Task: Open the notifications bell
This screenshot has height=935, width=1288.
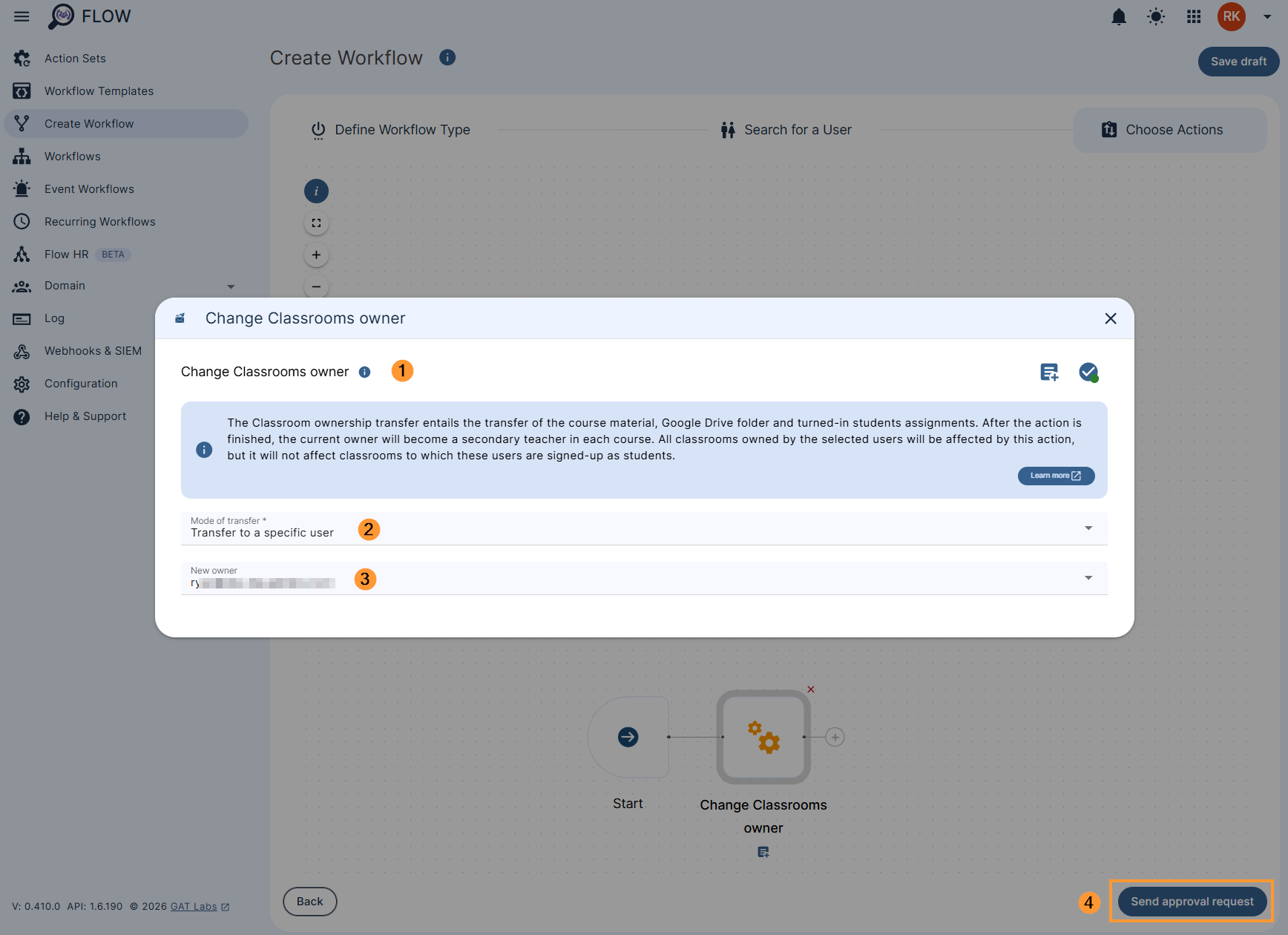Action: tap(1119, 16)
